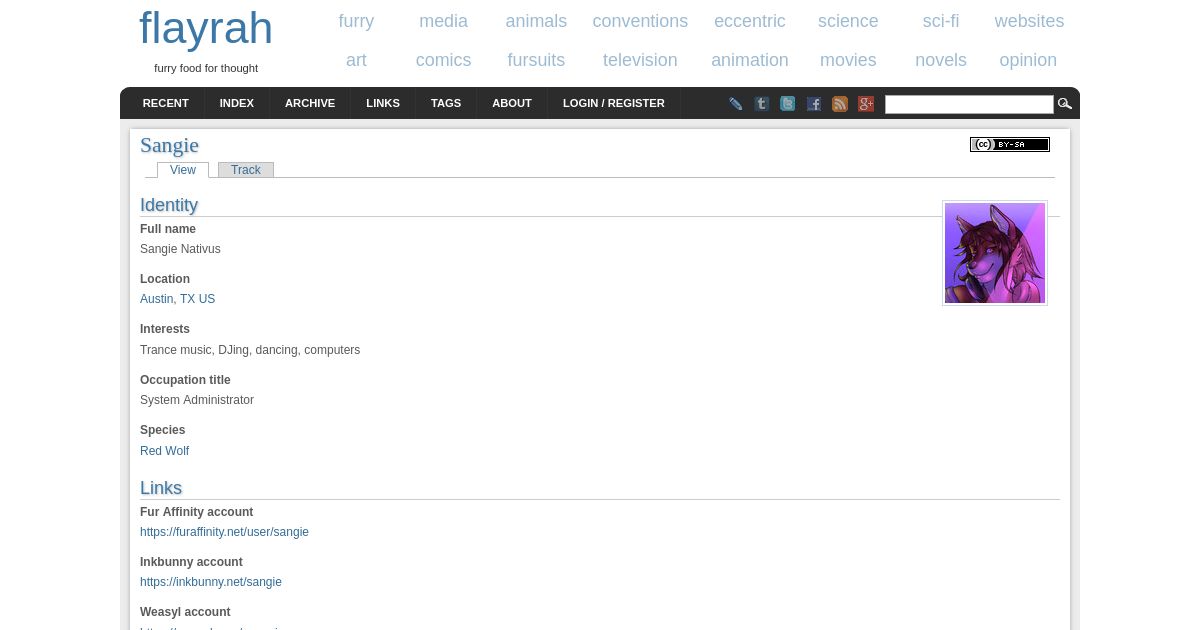1200x630 pixels.
Task: Click the Inkbunny account label
Action: [x=191, y=562]
